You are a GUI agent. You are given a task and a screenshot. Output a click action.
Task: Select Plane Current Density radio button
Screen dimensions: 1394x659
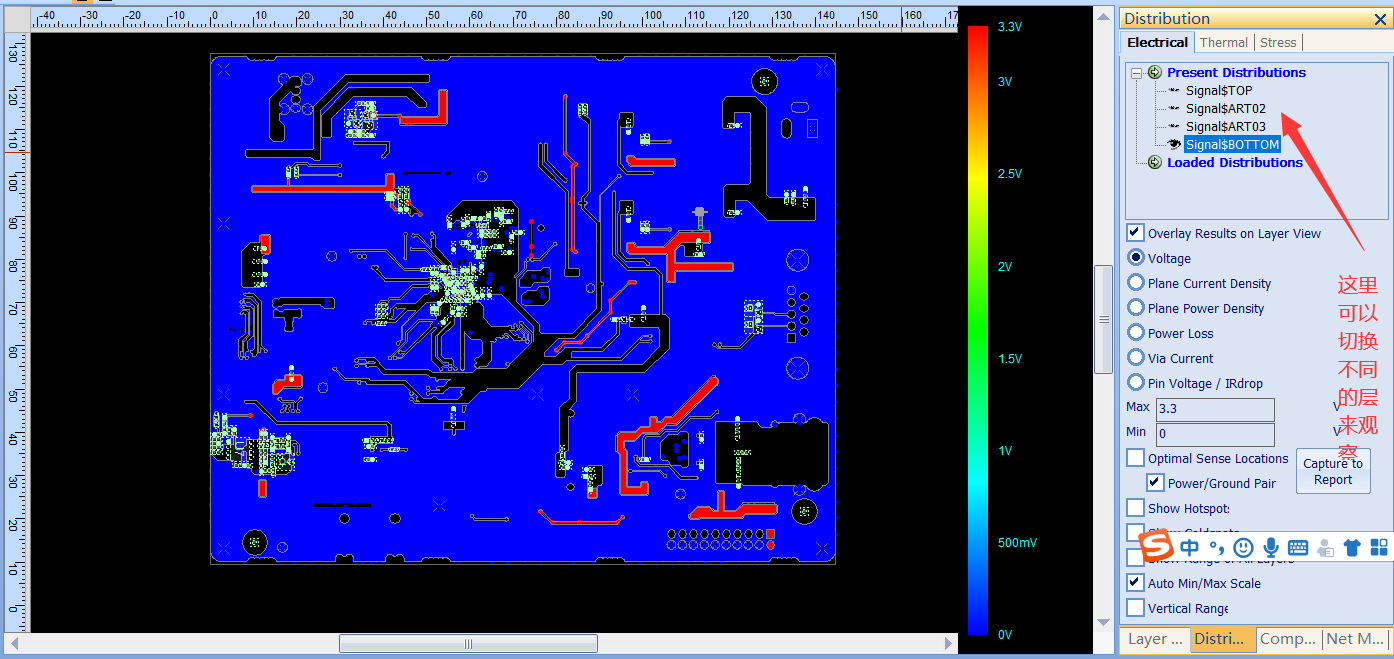(x=1136, y=283)
